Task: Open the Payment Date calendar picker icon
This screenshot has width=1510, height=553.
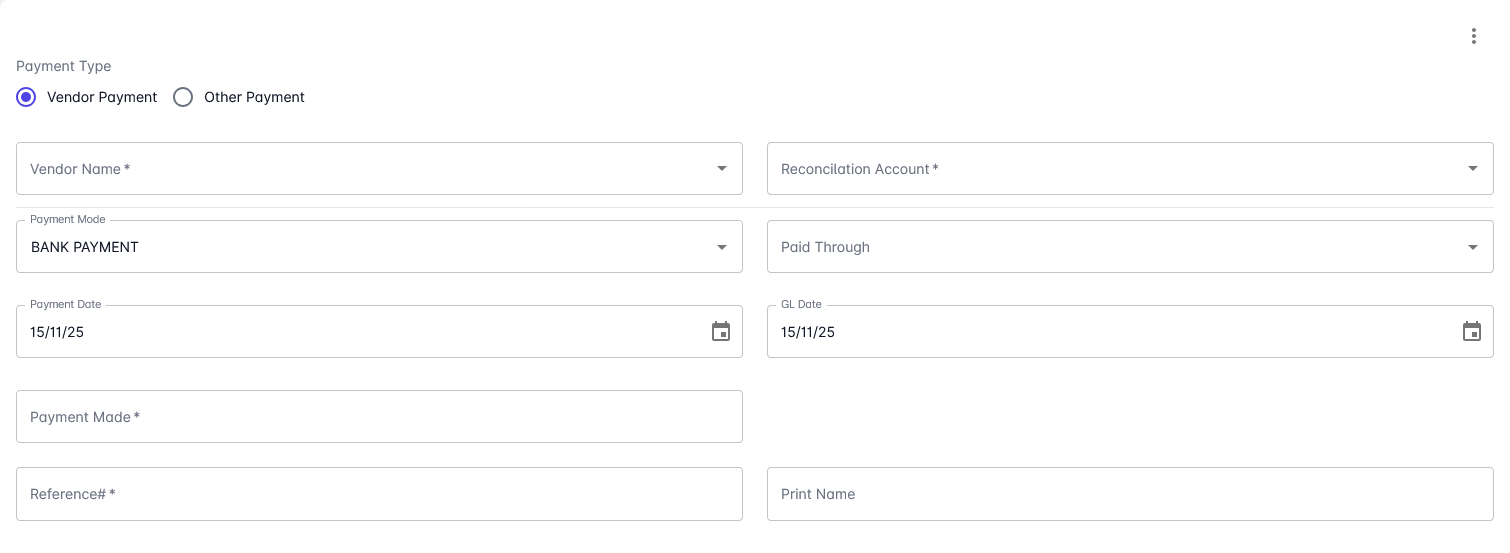Action: tap(721, 332)
